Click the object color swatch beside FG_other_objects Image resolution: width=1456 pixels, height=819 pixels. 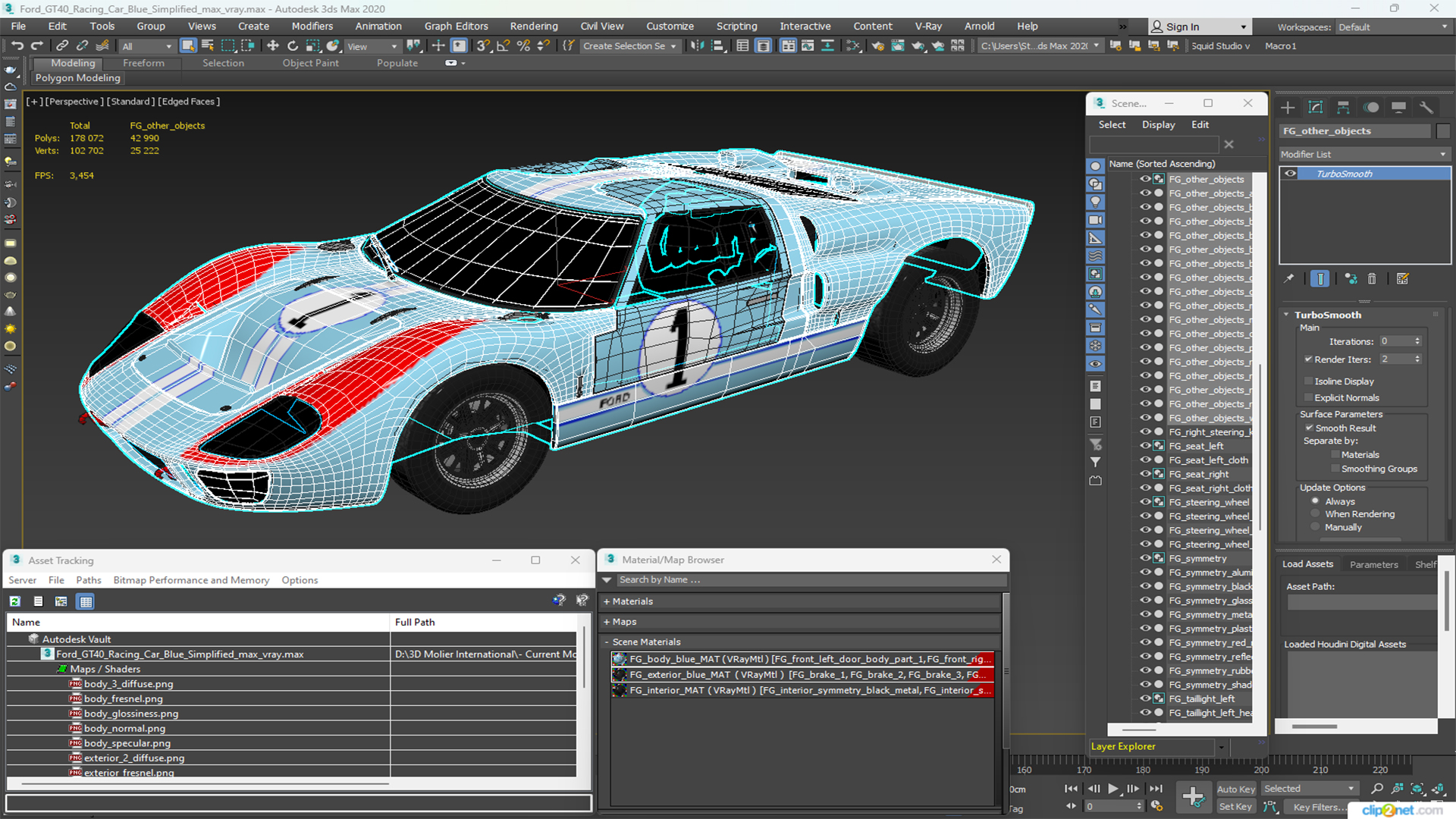point(1443,131)
